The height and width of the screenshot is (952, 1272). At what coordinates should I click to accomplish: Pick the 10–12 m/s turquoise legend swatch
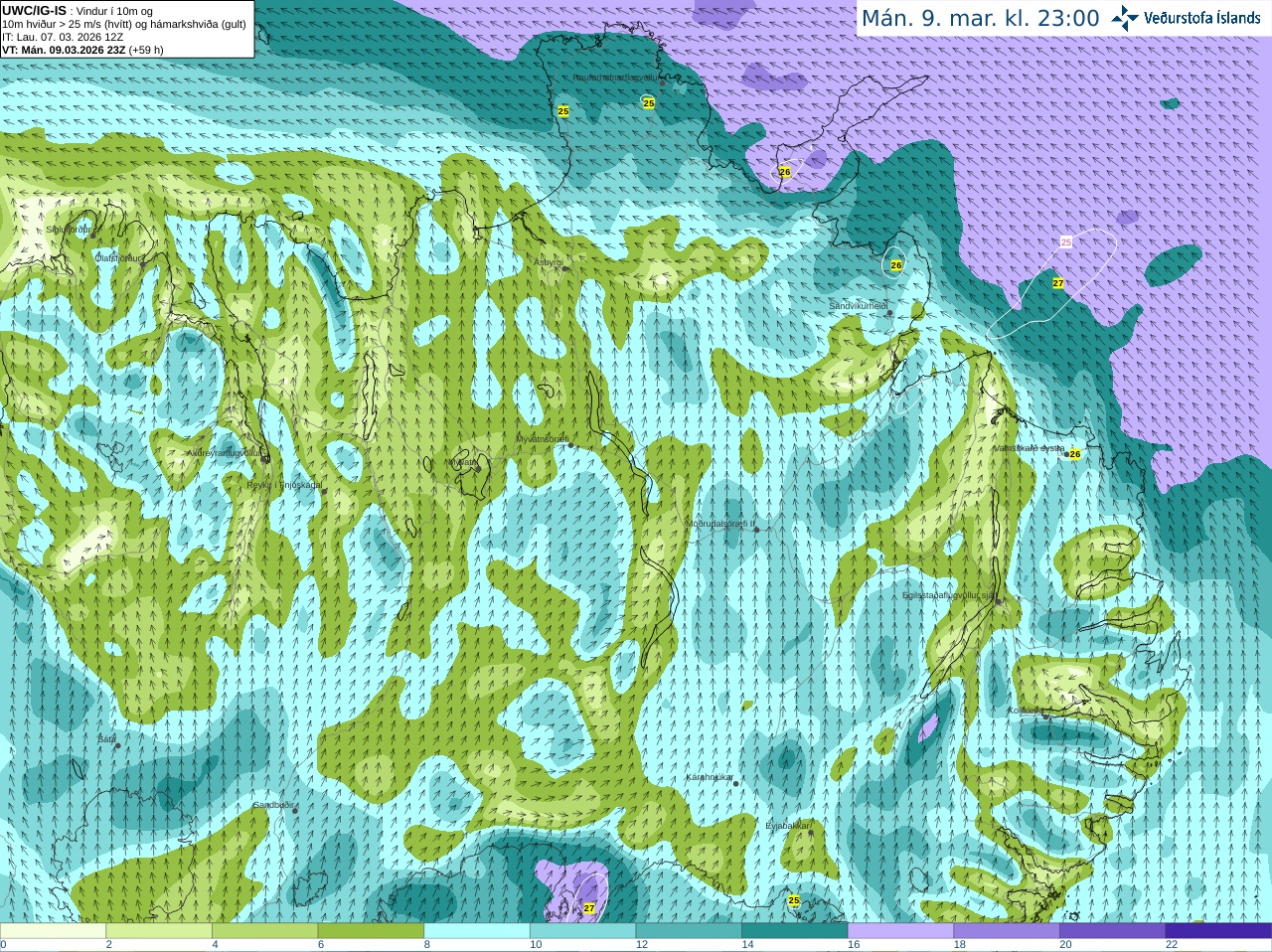pyautogui.click(x=582, y=930)
